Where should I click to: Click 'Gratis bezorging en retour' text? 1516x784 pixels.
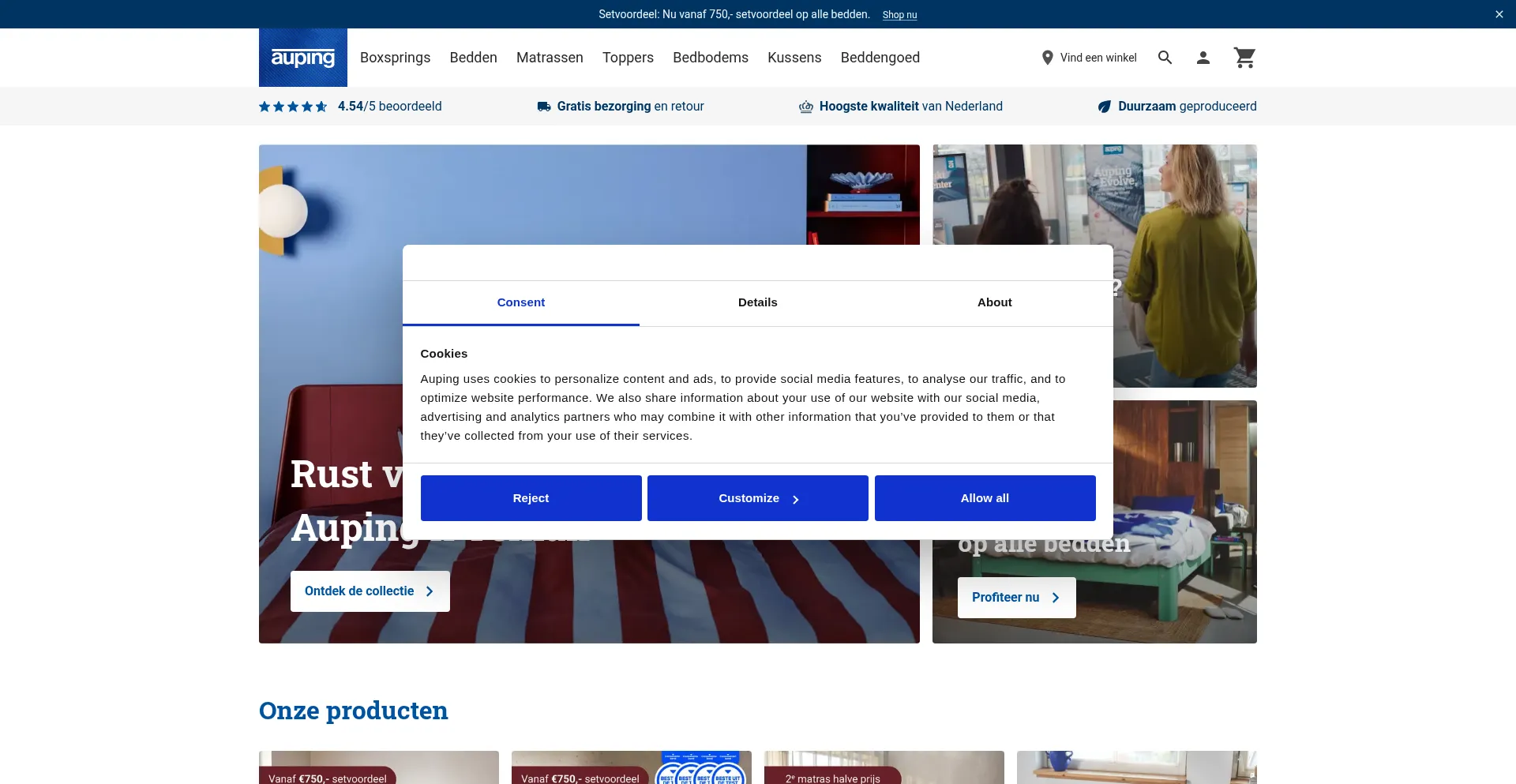click(x=631, y=107)
